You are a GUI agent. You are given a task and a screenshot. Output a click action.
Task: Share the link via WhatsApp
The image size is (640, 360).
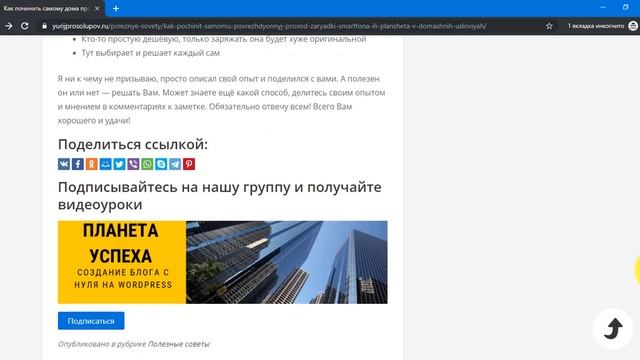pos(147,164)
